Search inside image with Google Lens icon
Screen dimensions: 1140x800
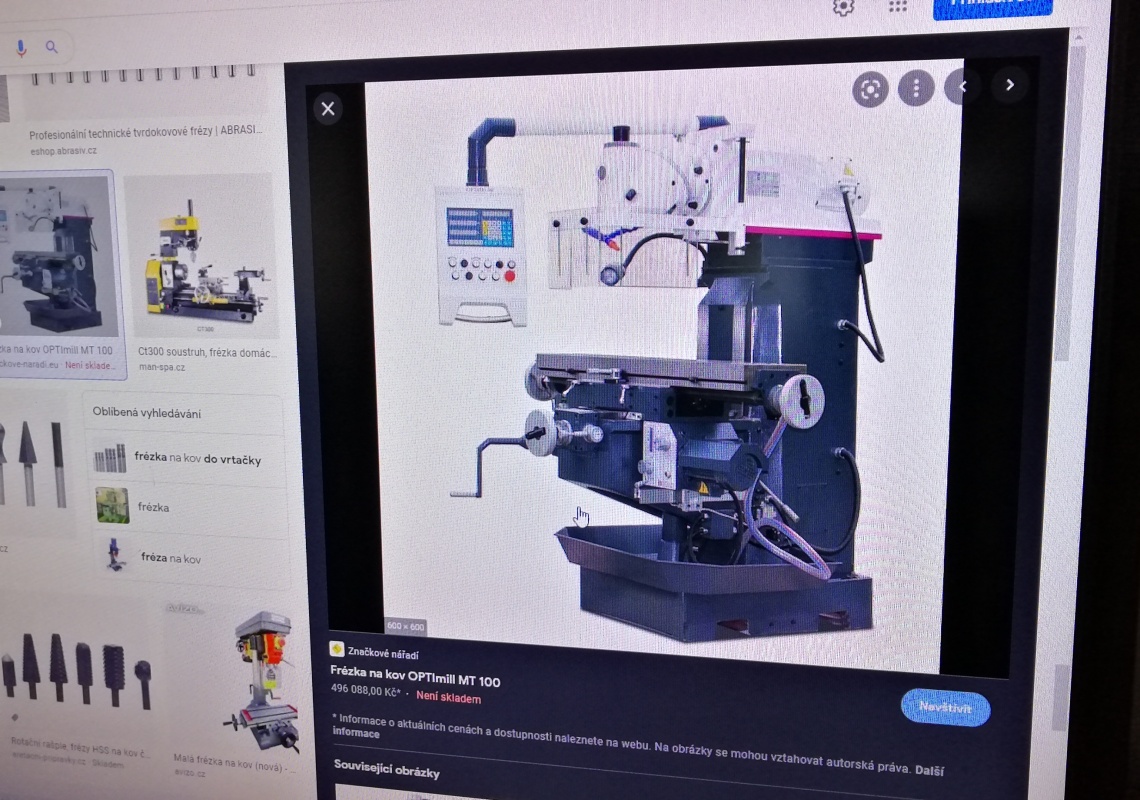(x=870, y=89)
